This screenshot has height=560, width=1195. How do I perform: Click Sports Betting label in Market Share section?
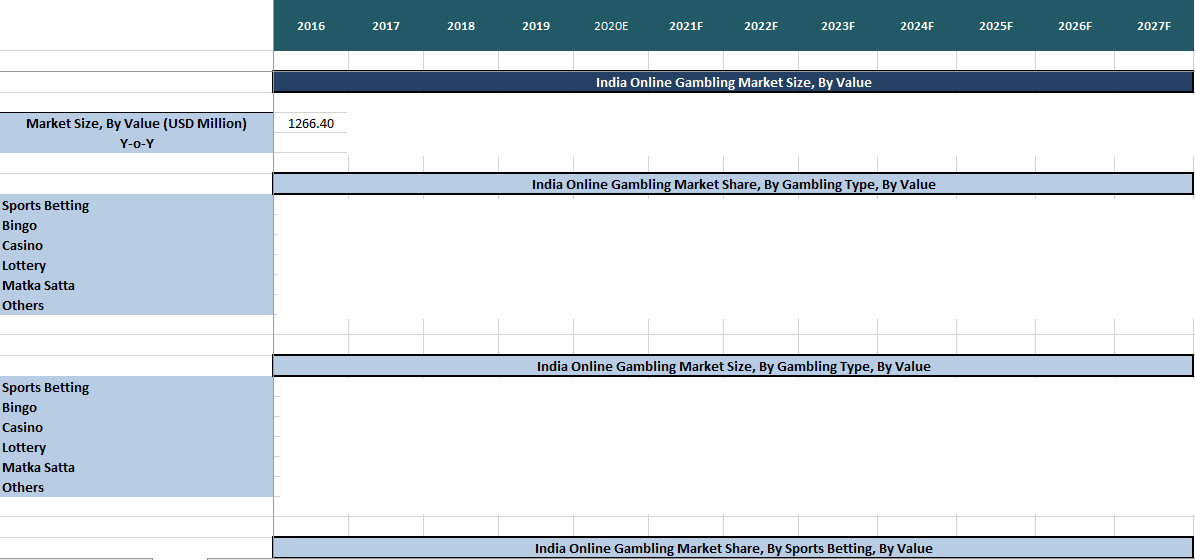pyautogui.click(x=46, y=206)
